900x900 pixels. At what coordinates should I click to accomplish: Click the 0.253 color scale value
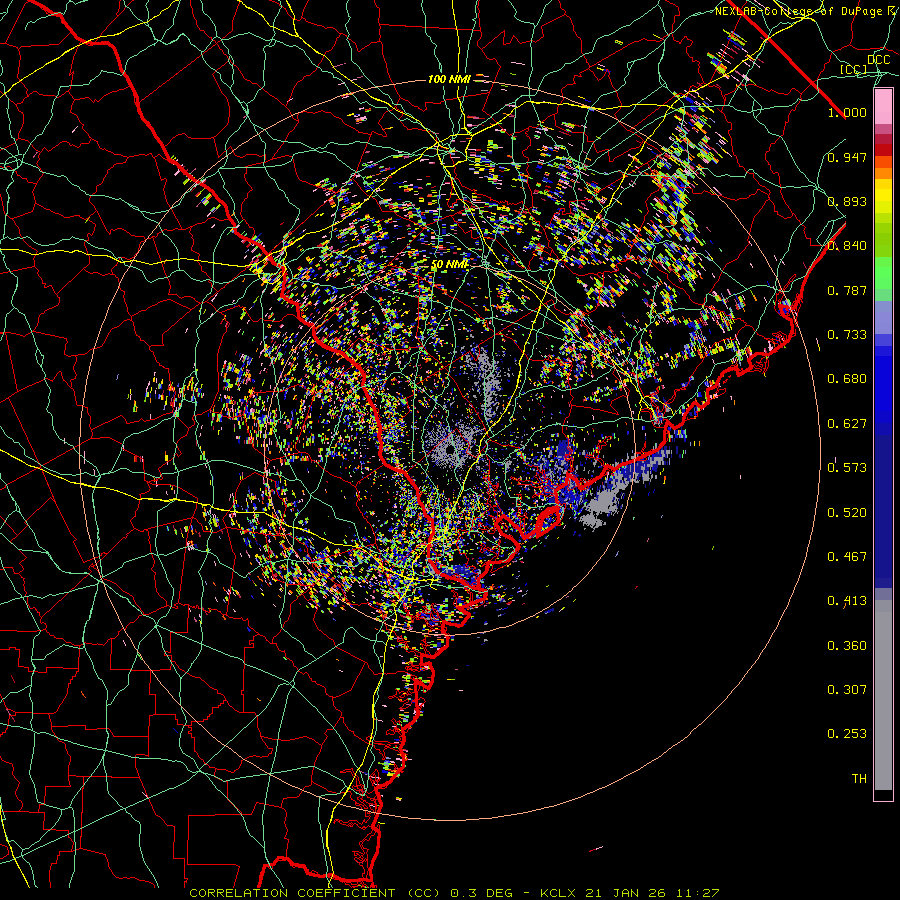[847, 734]
